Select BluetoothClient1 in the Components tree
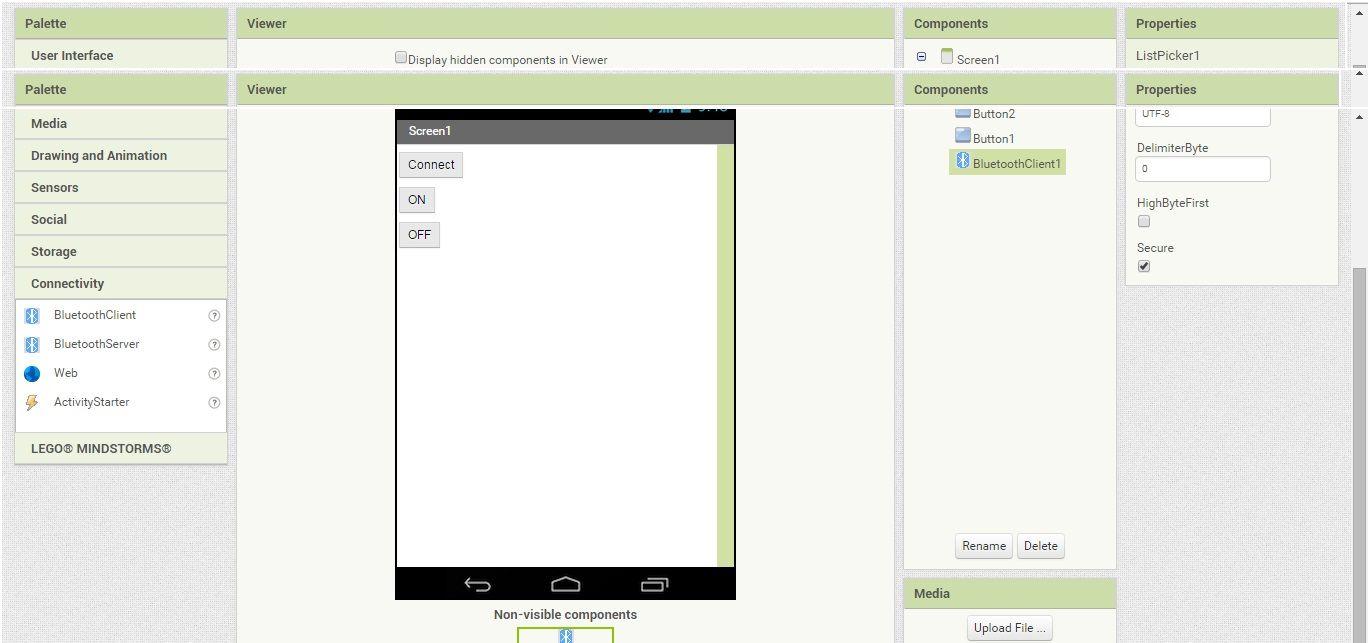Screen dimensions: 1370x643 click(1013, 161)
